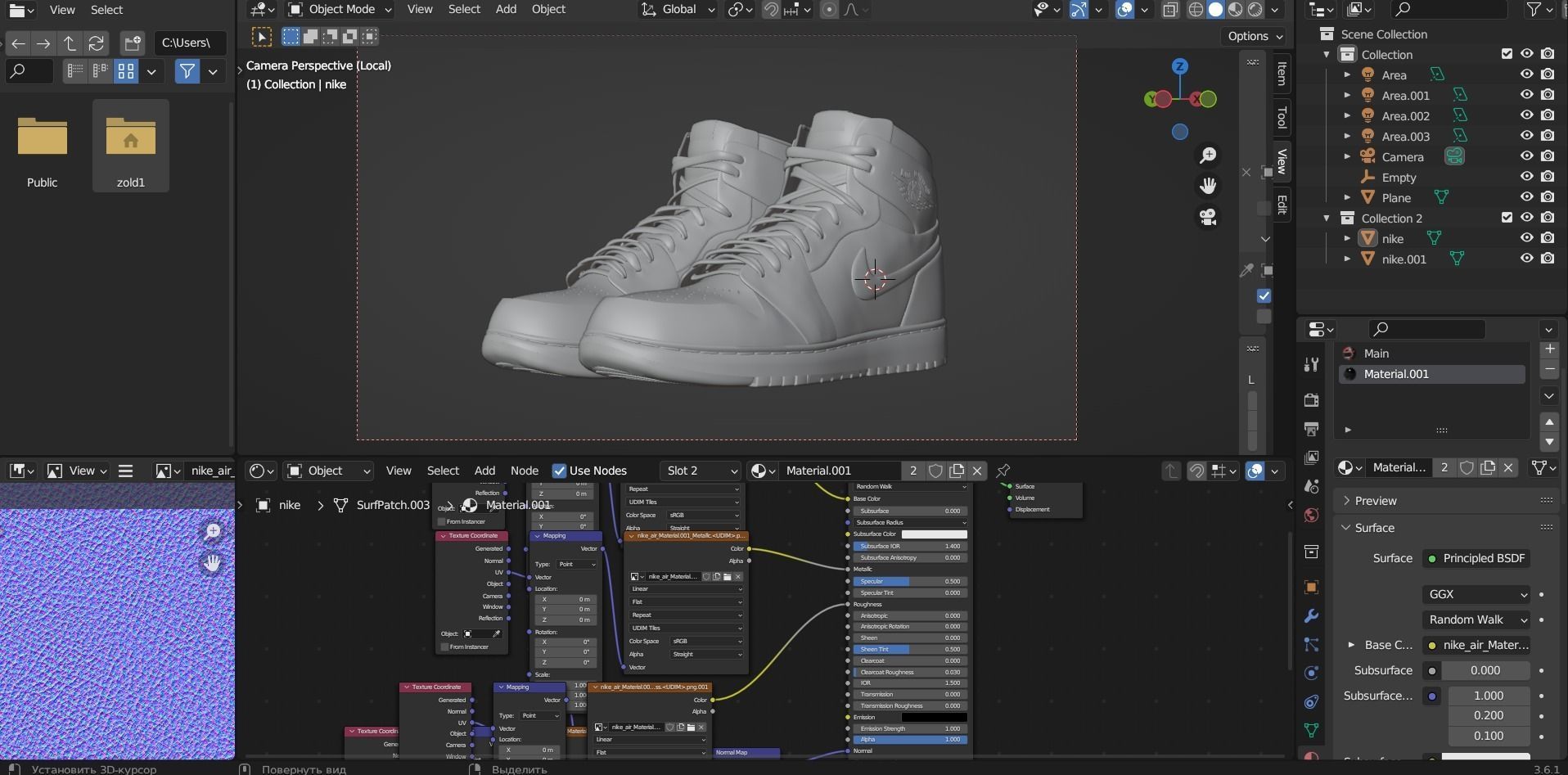Open file browser Select menu

click(106, 10)
